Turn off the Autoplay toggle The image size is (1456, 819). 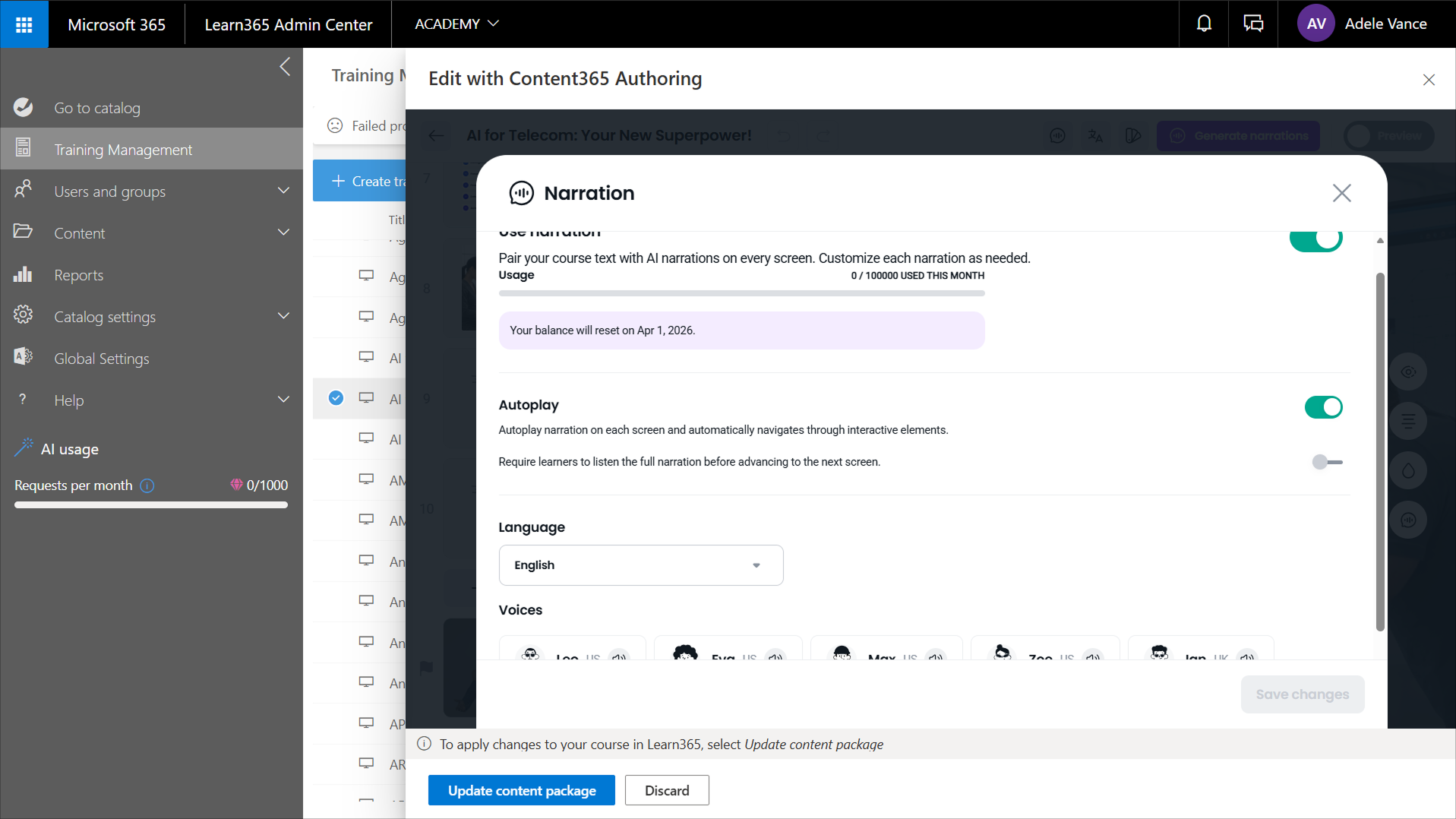(1323, 407)
